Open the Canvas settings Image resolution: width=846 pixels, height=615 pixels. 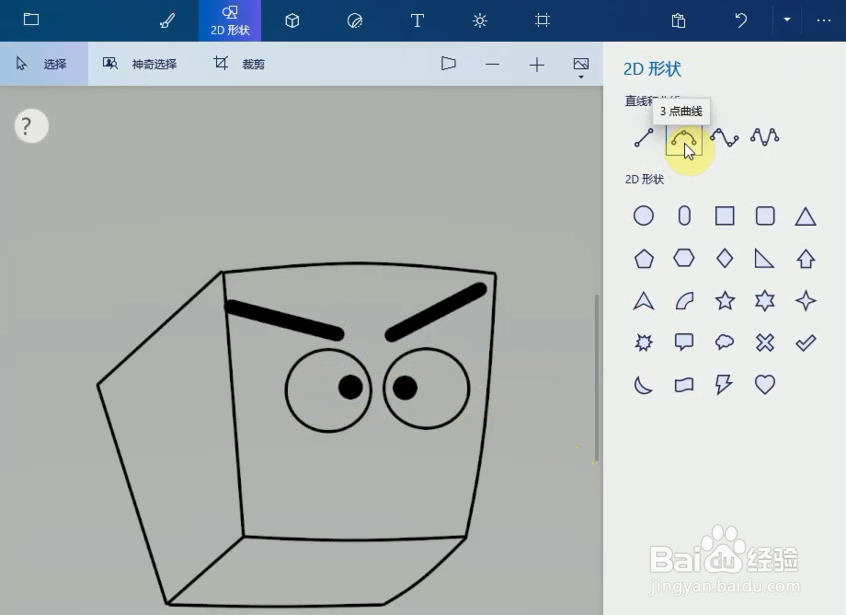541,20
